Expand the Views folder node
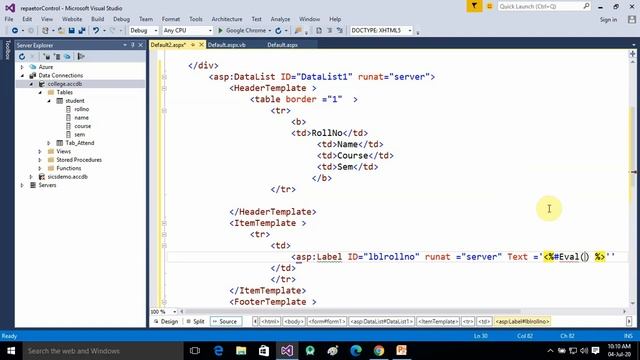The height and width of the screenshot is (360, 640). [x=40, y=151]
